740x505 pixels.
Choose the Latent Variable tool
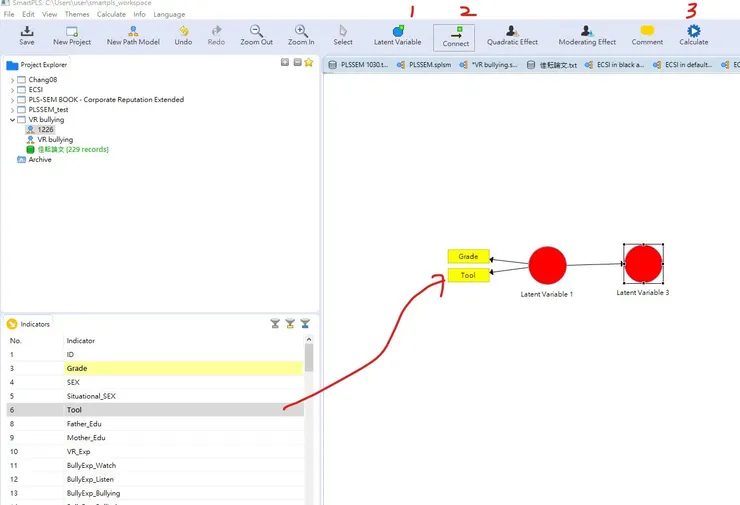[397, 35]
